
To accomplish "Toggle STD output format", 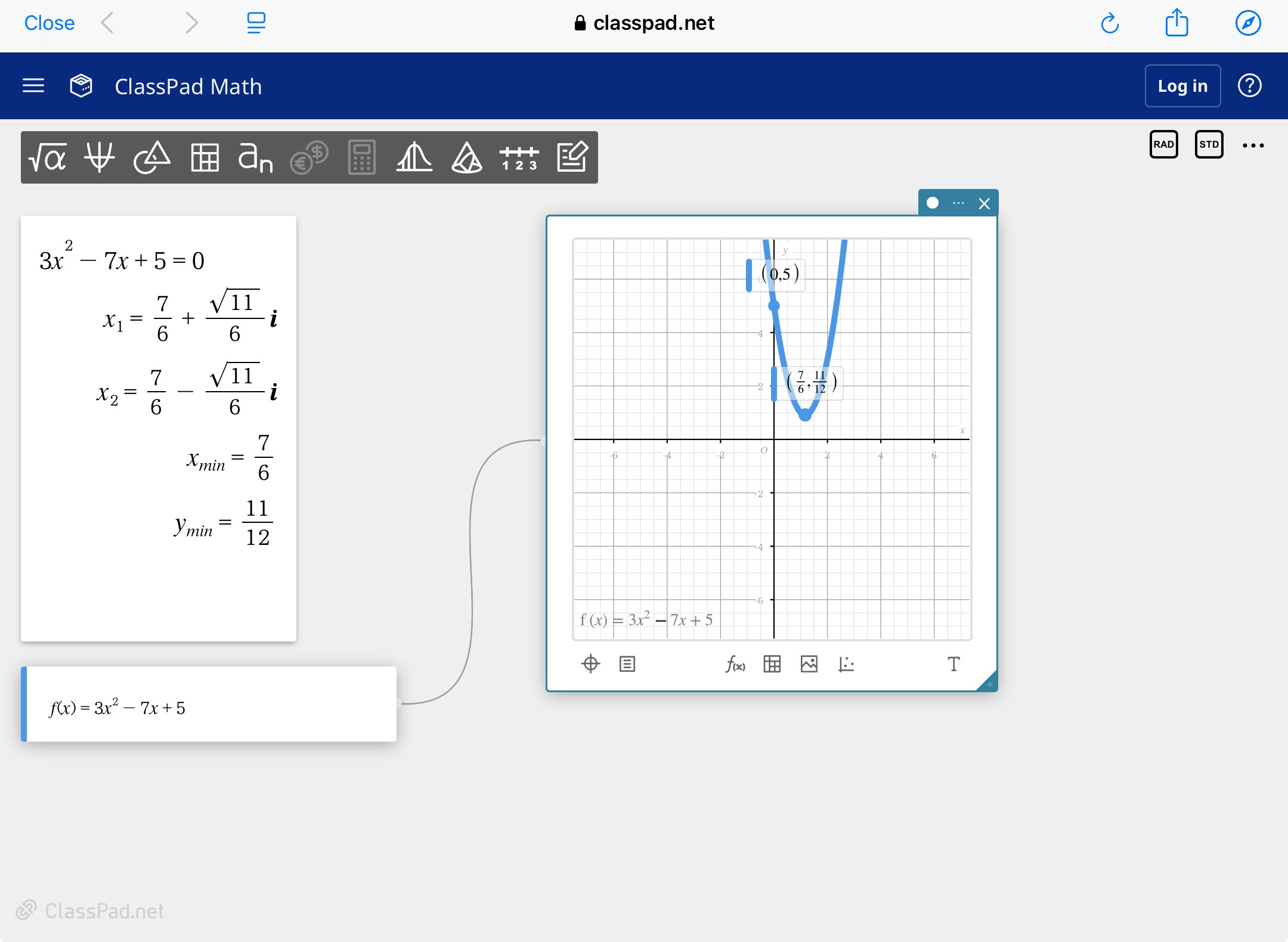I will [x=1209, y=144].
